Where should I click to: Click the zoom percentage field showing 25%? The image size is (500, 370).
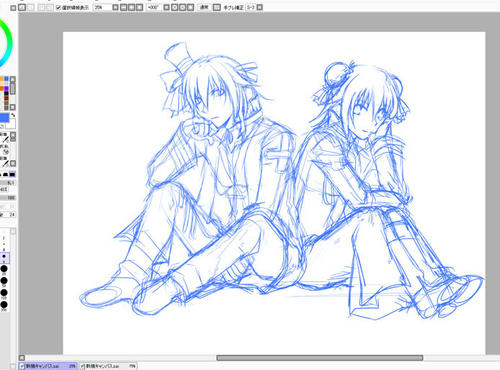(102, 7)
